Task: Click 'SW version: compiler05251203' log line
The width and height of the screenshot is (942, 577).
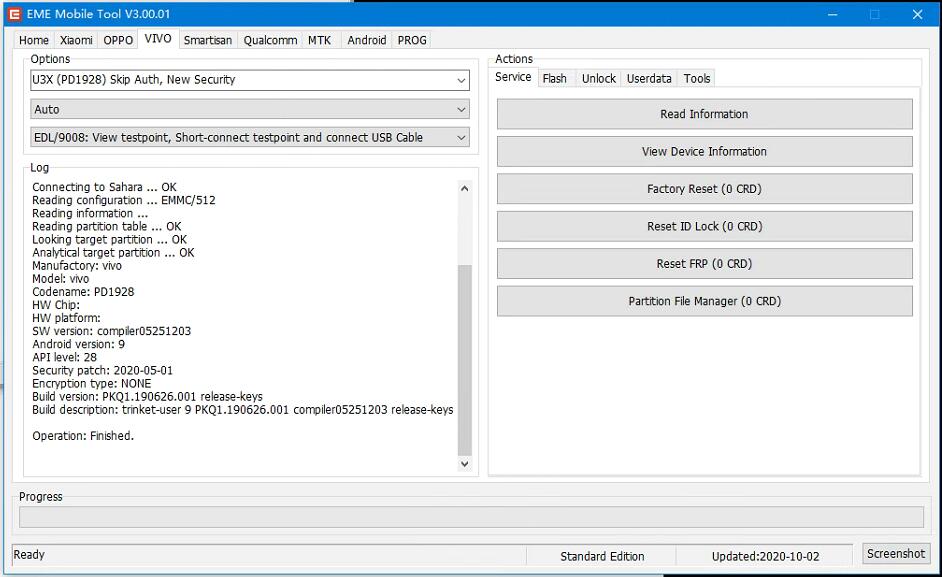Action: (111, 331)
